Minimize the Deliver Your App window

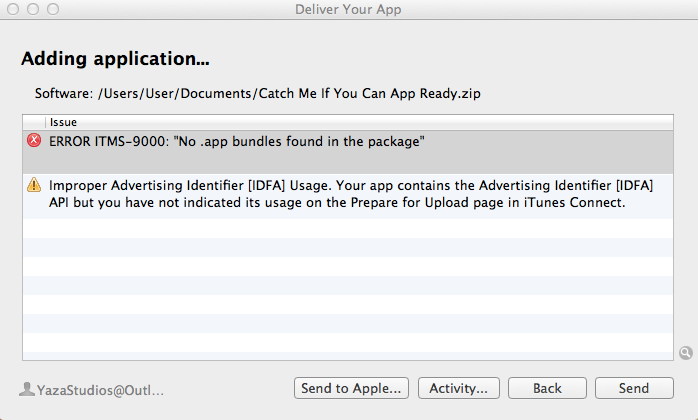[x=33, y=9]
